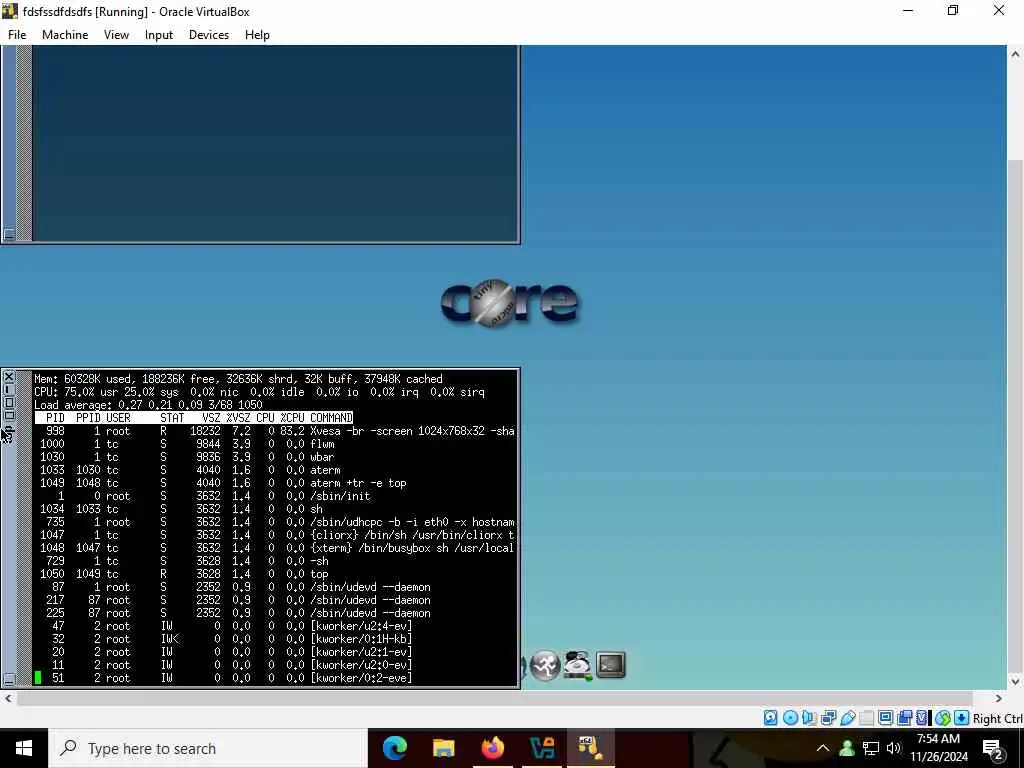Click the iconize bar button of top window
Image resolution: width=1024 pixels, height=768 pixels.
coord(9,390)
